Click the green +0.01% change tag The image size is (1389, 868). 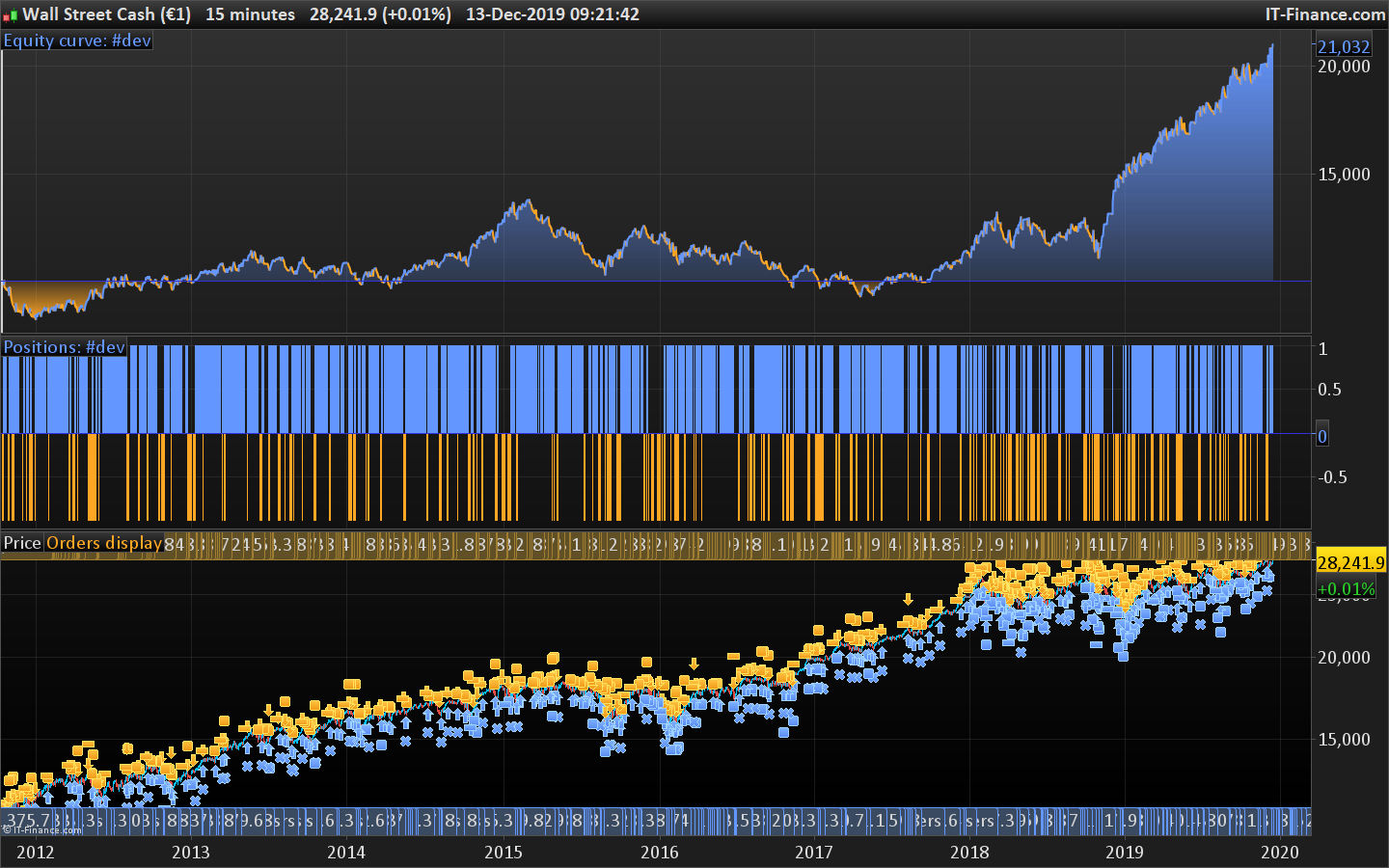[1347, 588]
